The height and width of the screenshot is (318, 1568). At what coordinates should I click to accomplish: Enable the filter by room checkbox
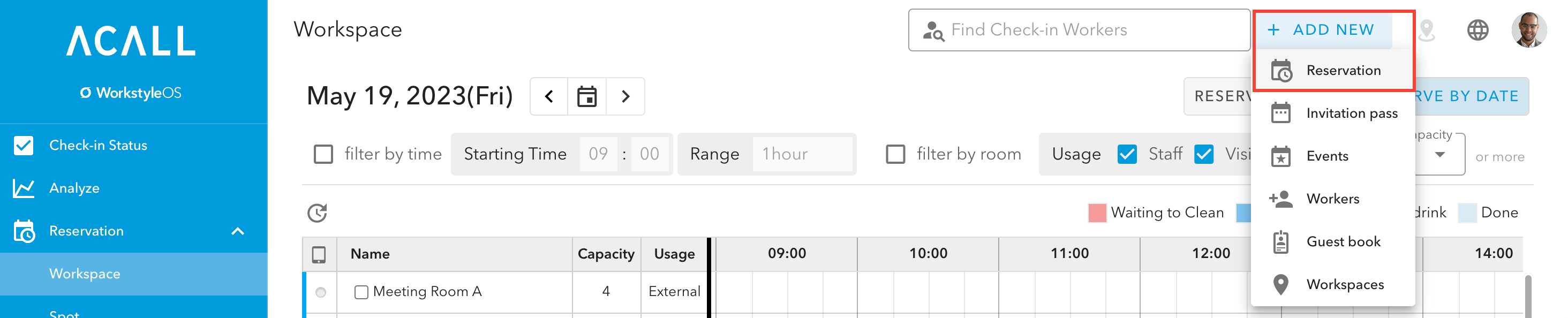click(x=895, y=154)
